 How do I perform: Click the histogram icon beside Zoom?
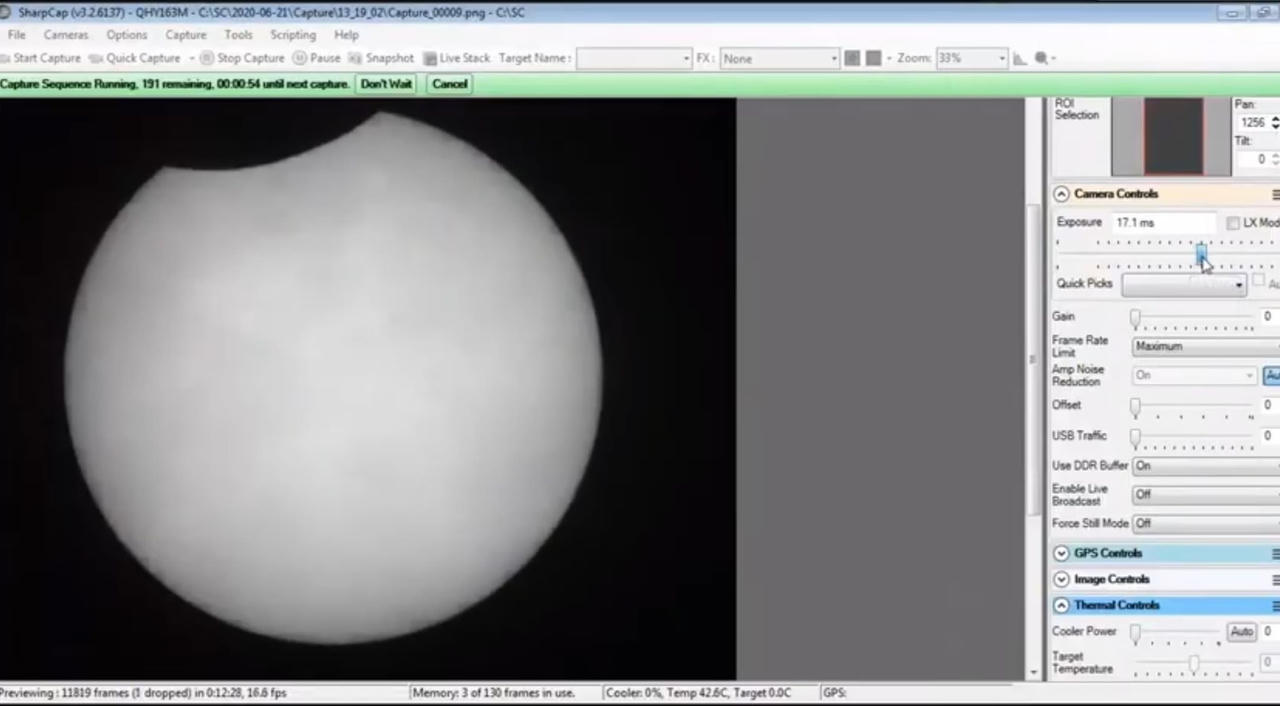(x=1020, y=58)
